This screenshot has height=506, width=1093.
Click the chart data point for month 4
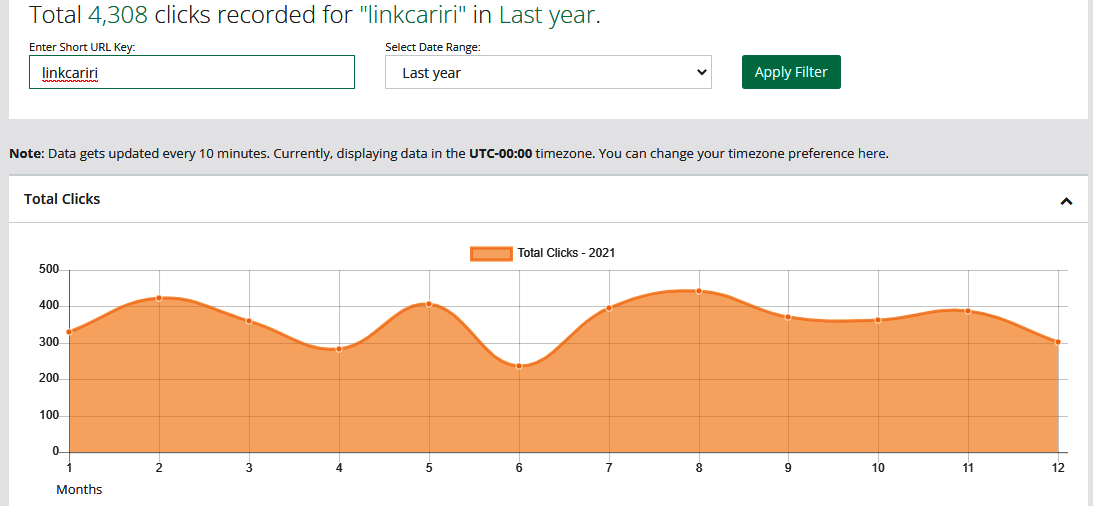pyautogui.click(x=339, y=349)
